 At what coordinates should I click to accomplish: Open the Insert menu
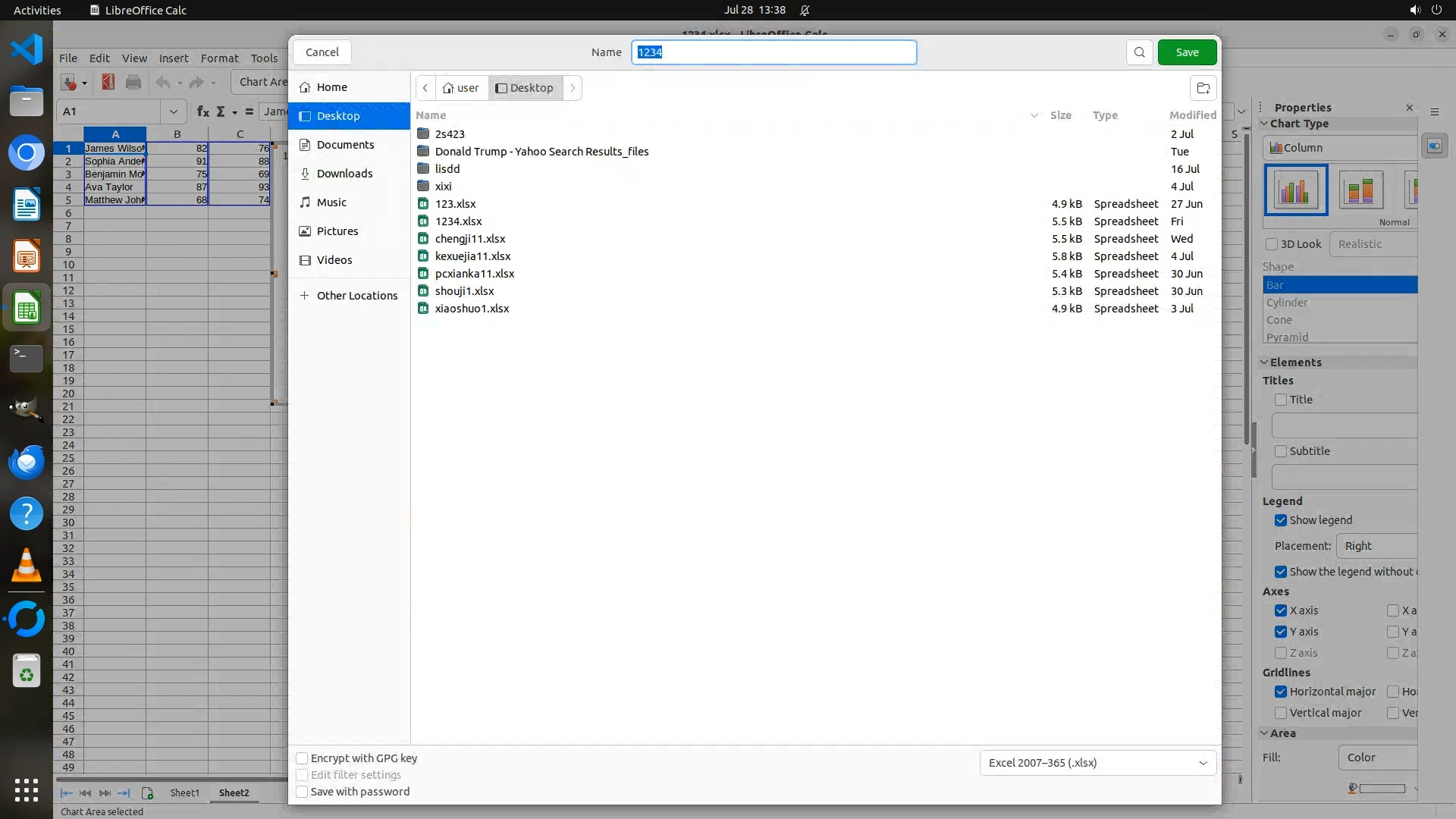173,58
